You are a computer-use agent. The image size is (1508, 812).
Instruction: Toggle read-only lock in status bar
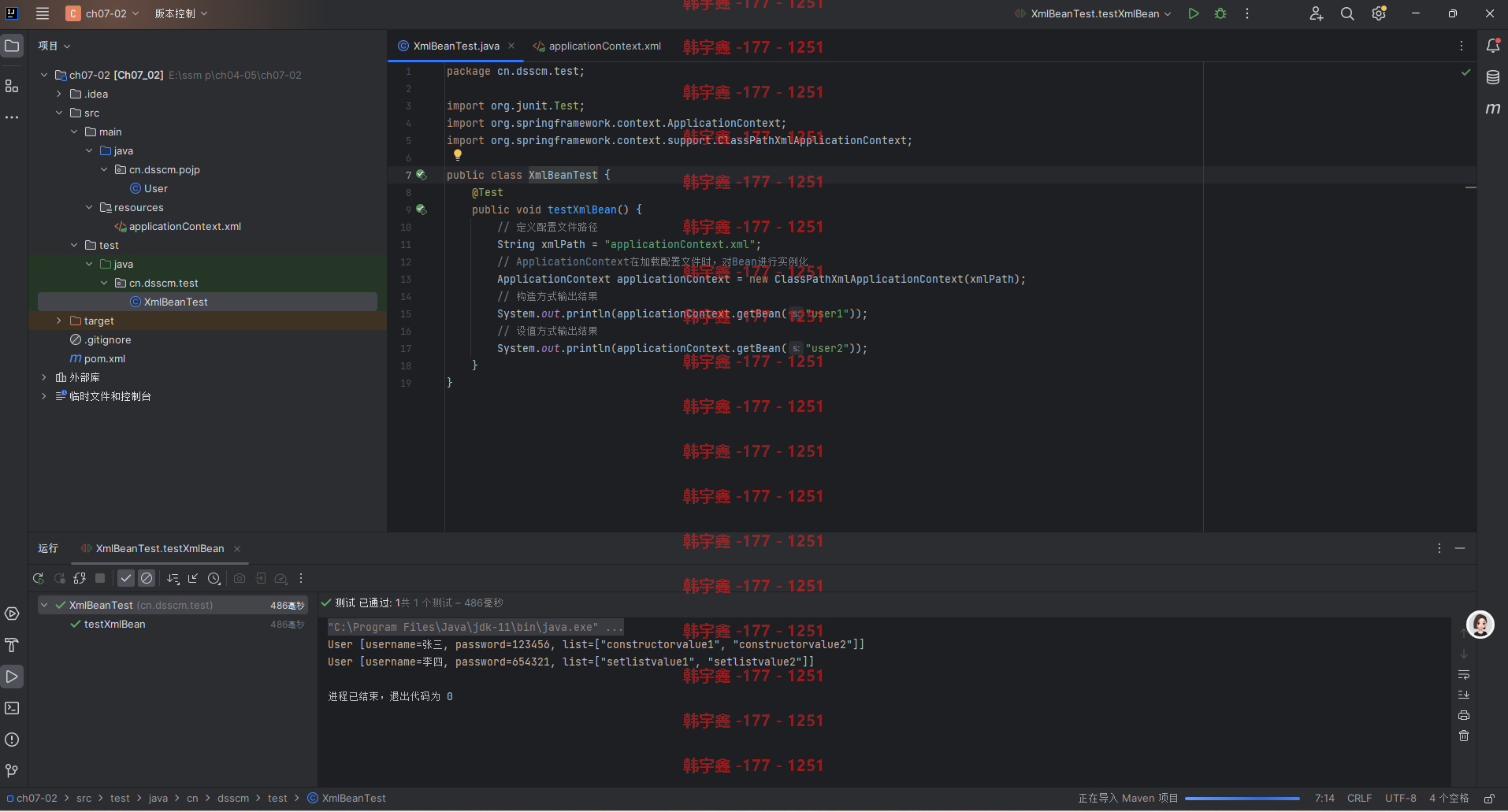coord(1489,798)
